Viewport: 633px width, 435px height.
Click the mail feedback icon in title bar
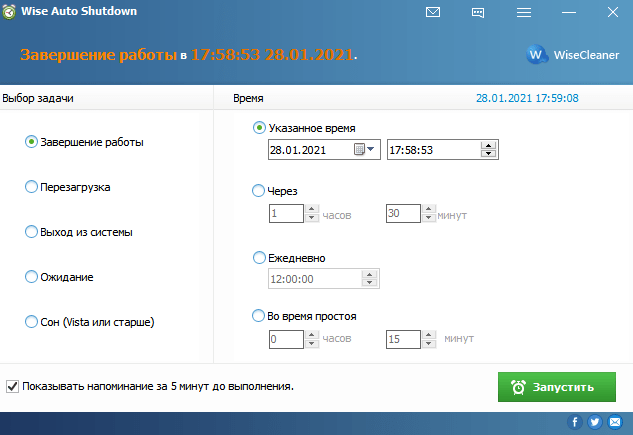click(x=433, y=13)
